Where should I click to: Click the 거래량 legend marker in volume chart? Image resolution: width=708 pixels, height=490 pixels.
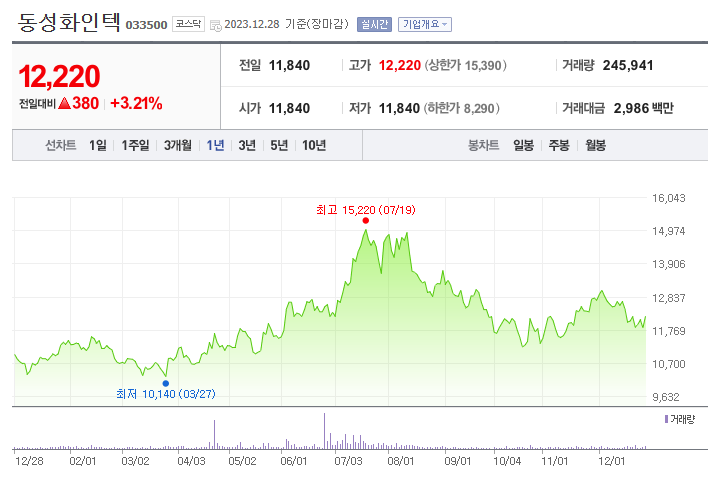(x=666, y=420)
